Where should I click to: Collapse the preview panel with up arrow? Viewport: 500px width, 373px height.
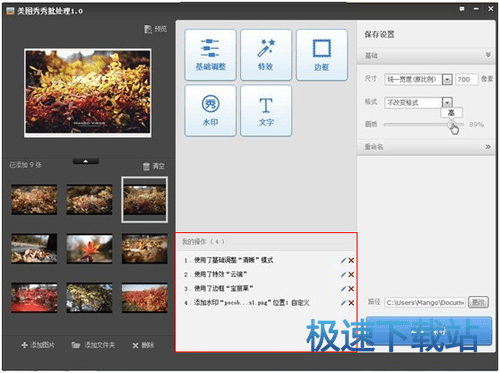86,161
